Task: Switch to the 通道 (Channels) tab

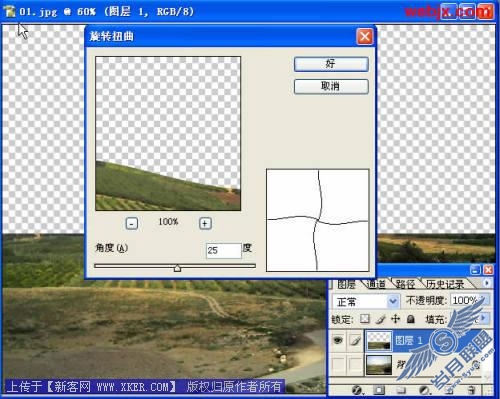Action: tap(376, 284)
